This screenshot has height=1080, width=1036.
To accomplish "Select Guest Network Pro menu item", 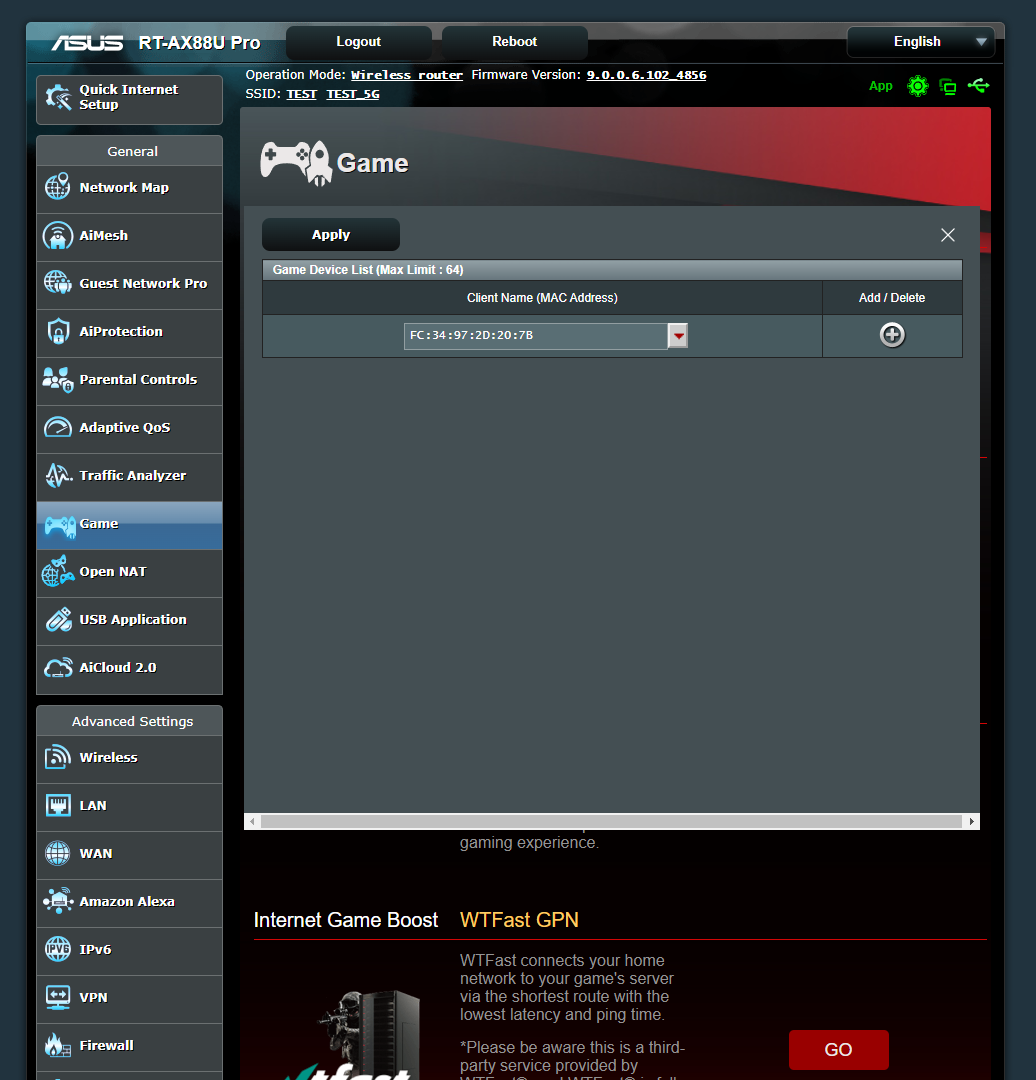I will (130, 284).
